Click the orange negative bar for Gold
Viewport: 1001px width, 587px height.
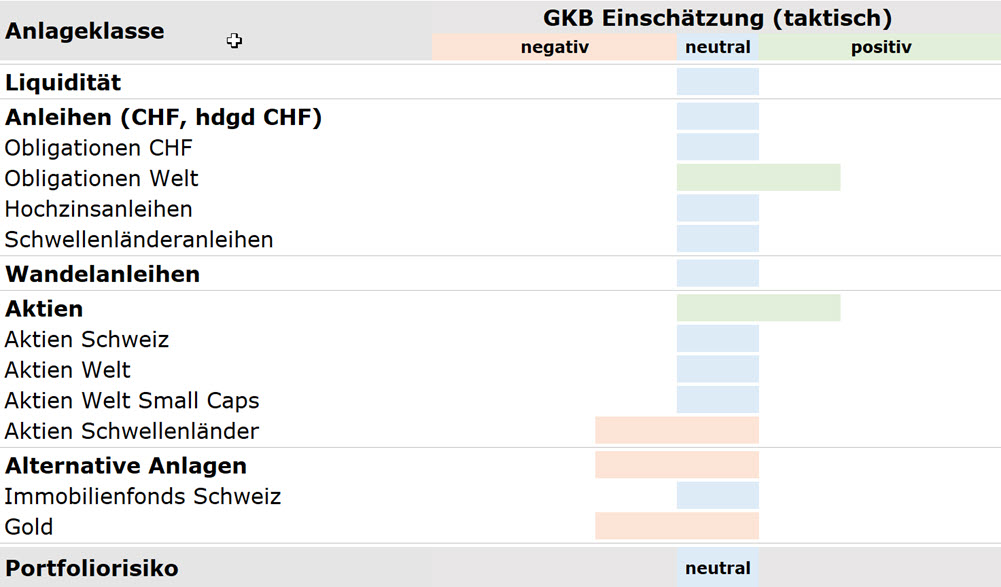point(677,526)
